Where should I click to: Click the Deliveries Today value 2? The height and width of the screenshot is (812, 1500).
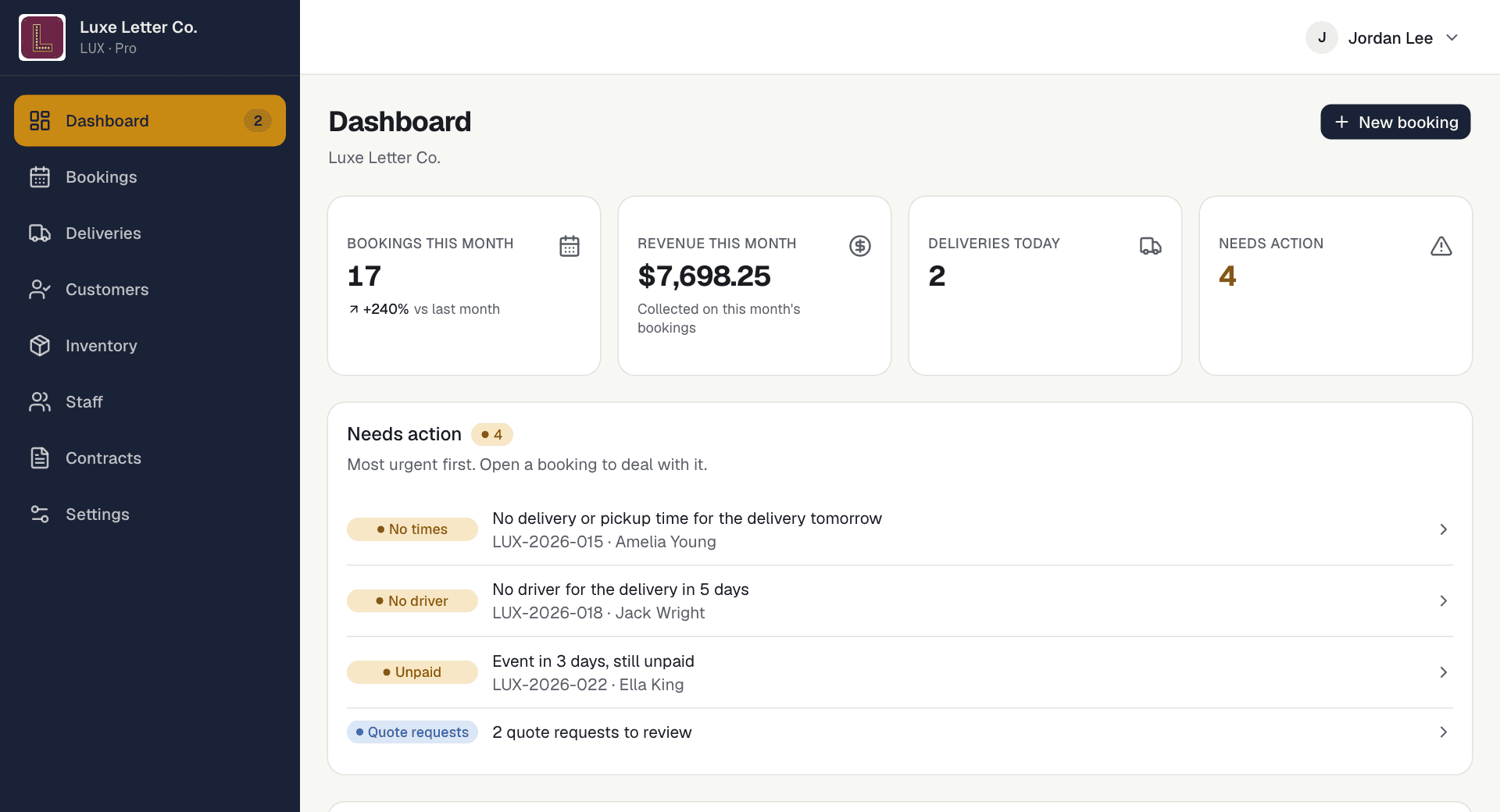937,276
